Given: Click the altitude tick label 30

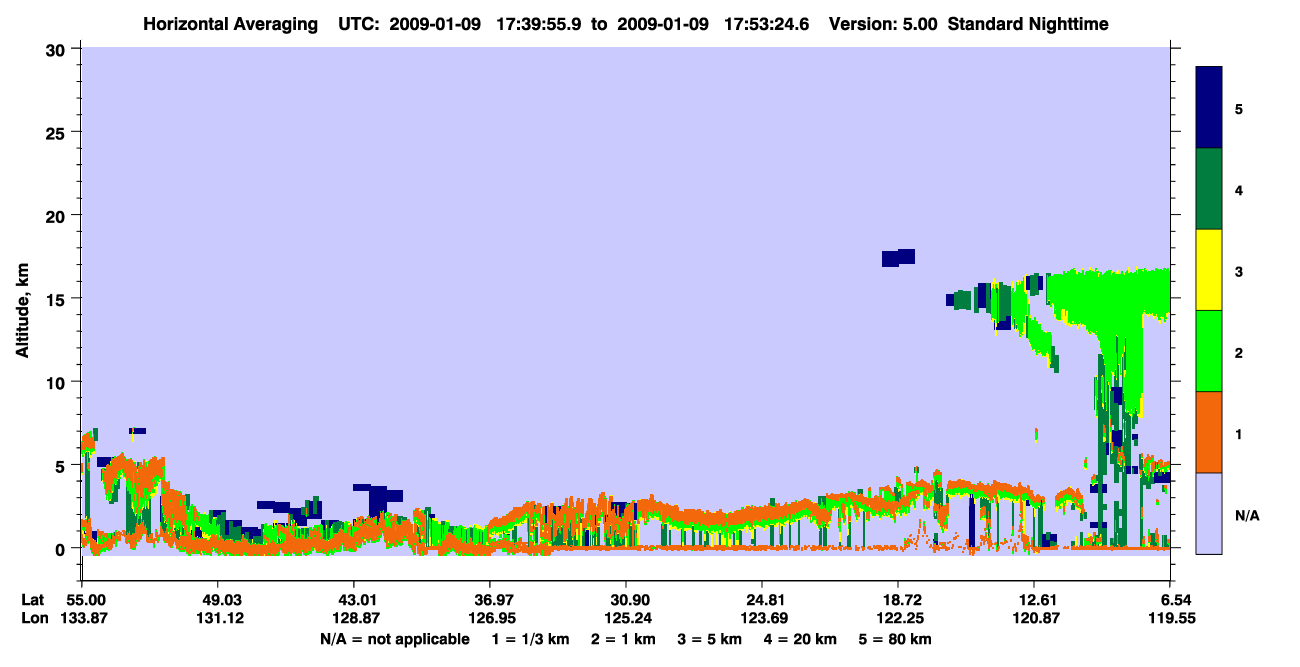Looking at the screenshot, I should [58, 49].
